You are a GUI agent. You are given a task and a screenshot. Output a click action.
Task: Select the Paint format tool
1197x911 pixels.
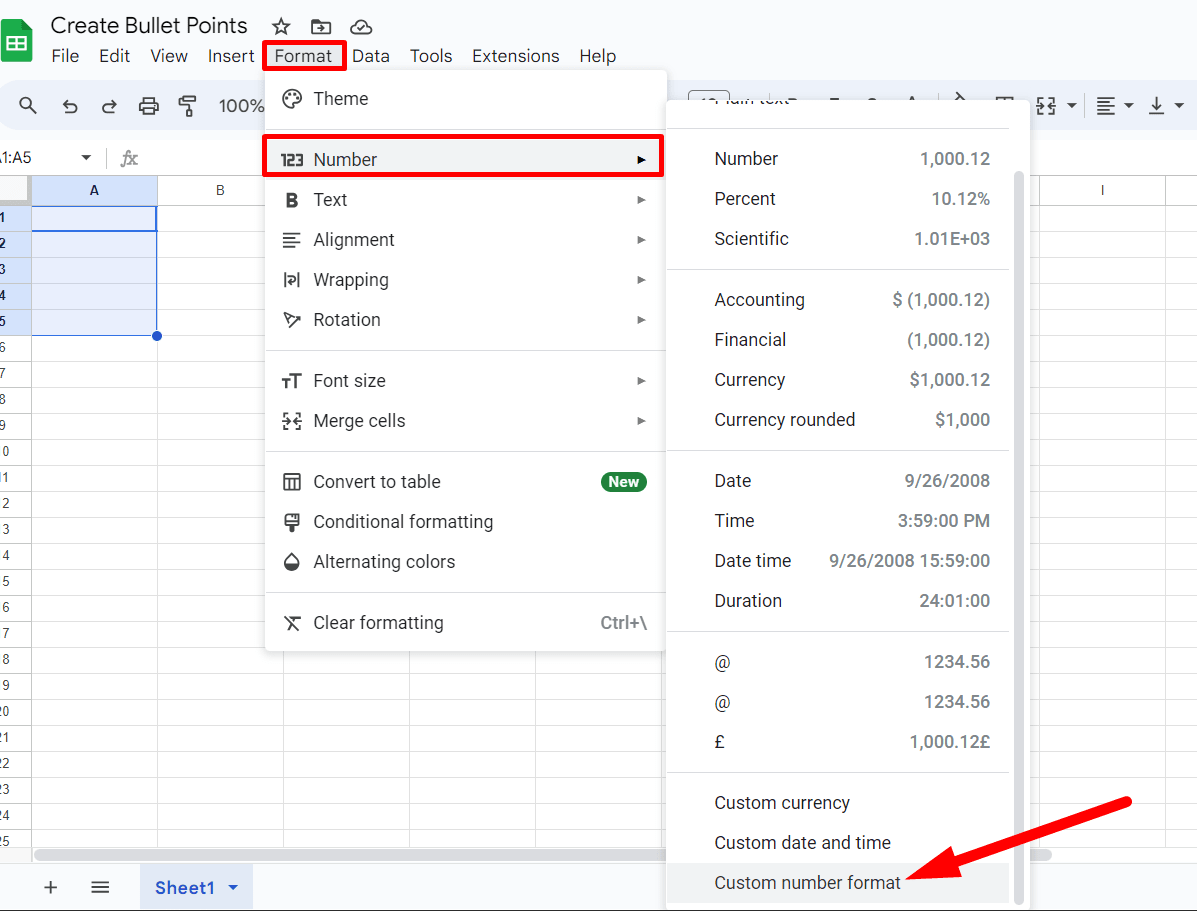point(188,105)
